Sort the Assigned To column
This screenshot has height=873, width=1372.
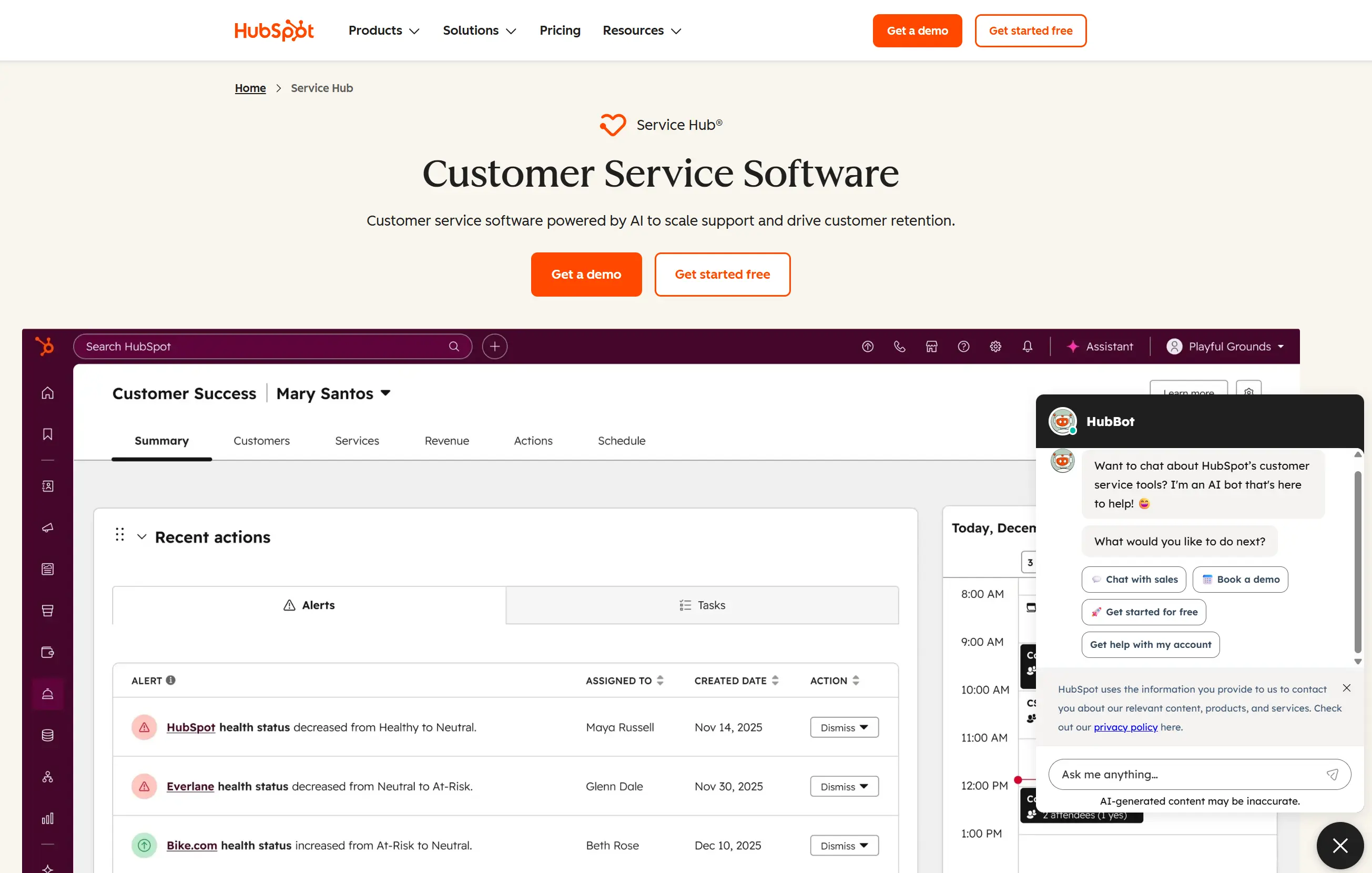[x=624, y=681]
